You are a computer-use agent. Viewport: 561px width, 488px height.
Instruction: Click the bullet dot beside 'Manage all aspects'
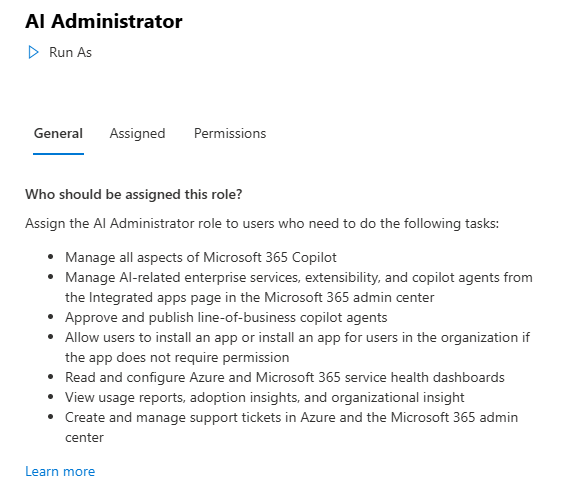pos(50,257)
